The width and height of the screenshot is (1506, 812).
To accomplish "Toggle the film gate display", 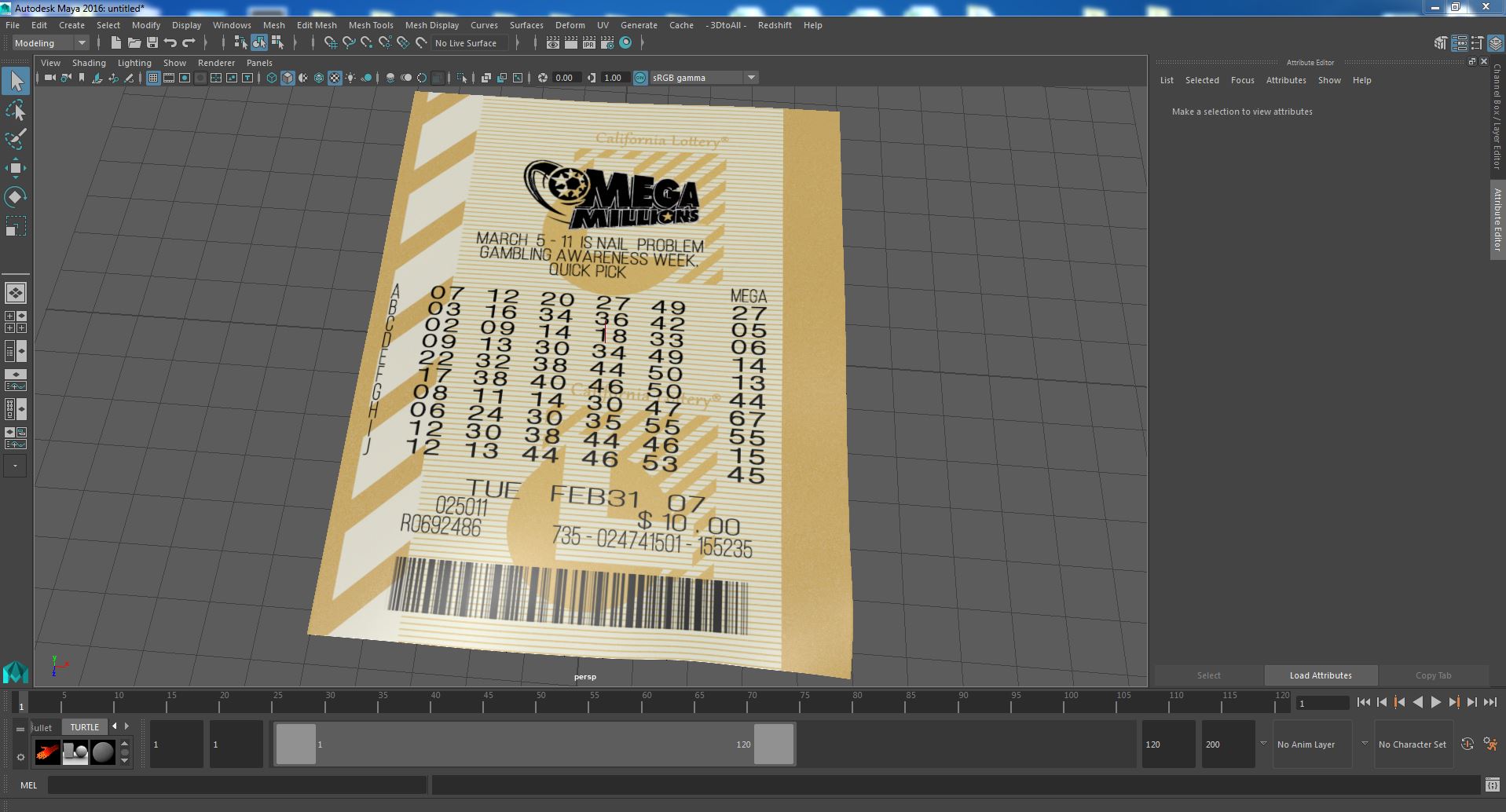I will tap(169, 78).
